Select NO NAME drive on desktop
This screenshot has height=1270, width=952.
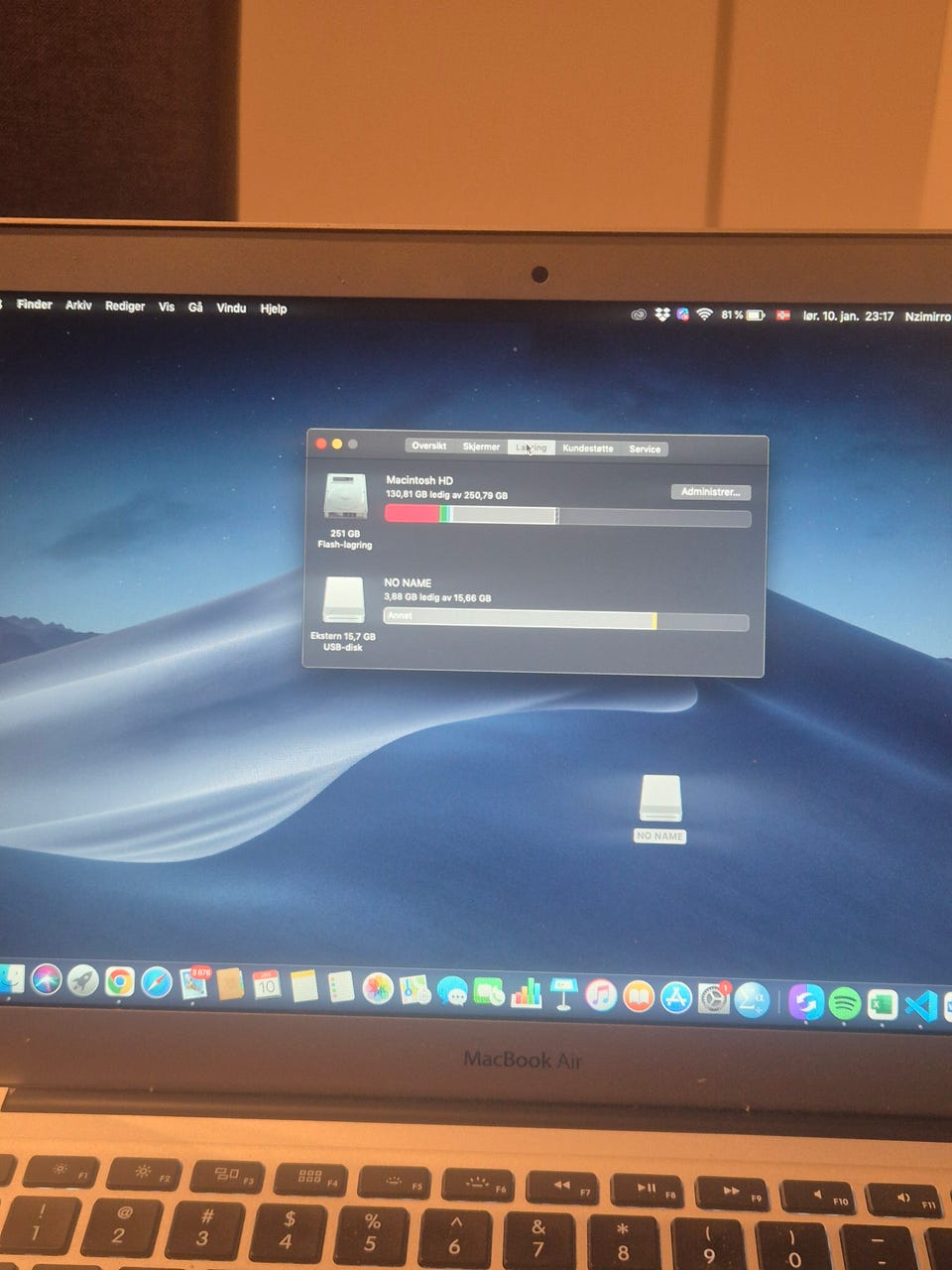click(x=660, y=809)
